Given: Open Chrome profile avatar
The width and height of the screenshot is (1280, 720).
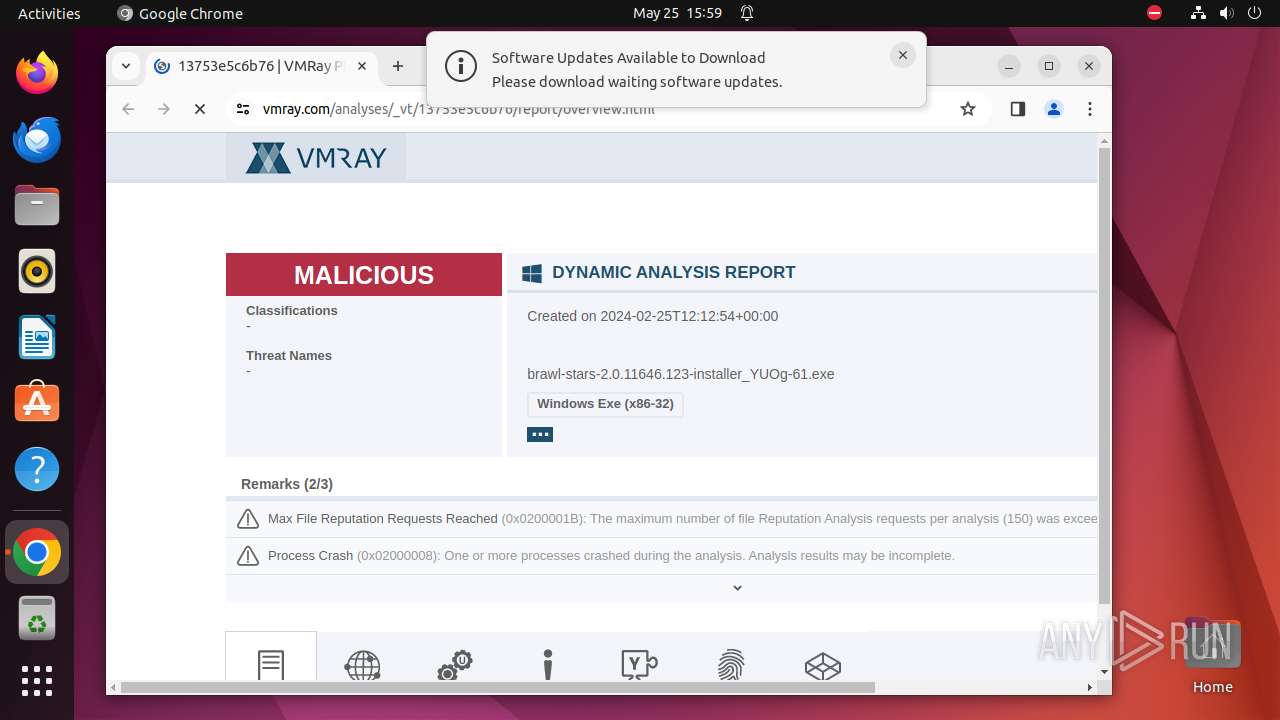Looking at the screenshot, I should click(x=1053, y=109).
